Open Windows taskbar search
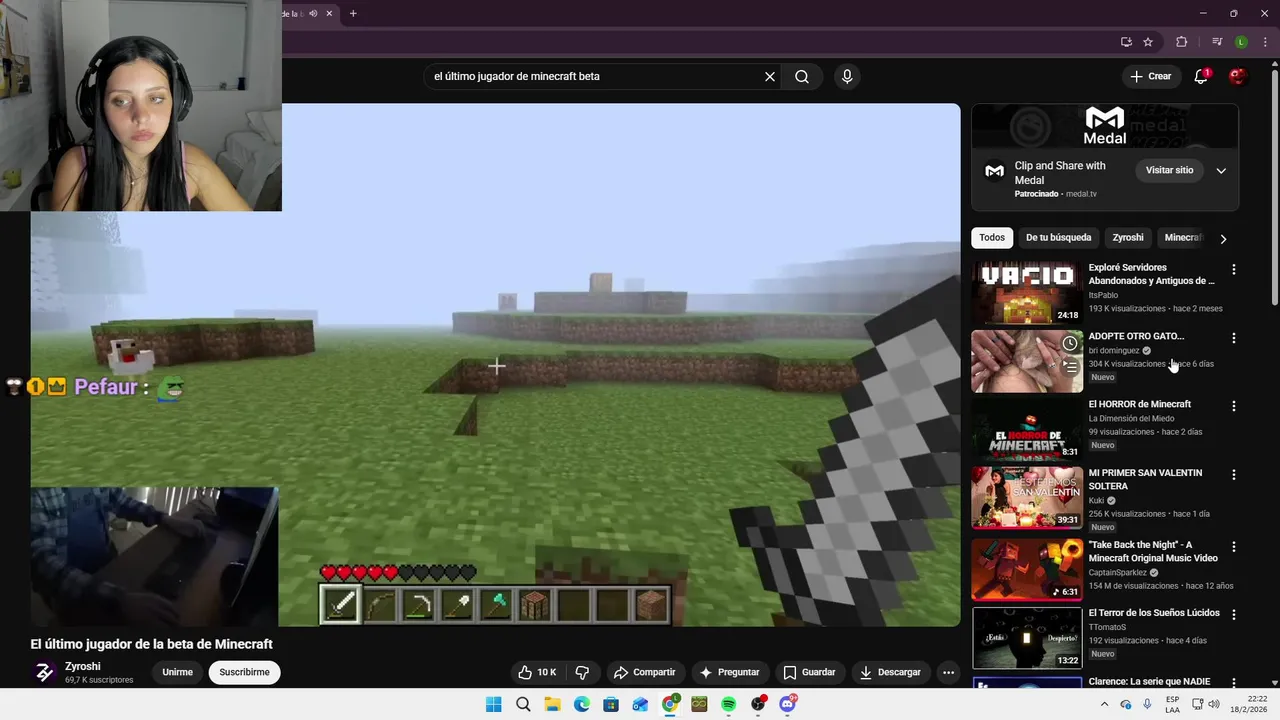Viewport: 1280px width, 720px height. click(523, 704)
